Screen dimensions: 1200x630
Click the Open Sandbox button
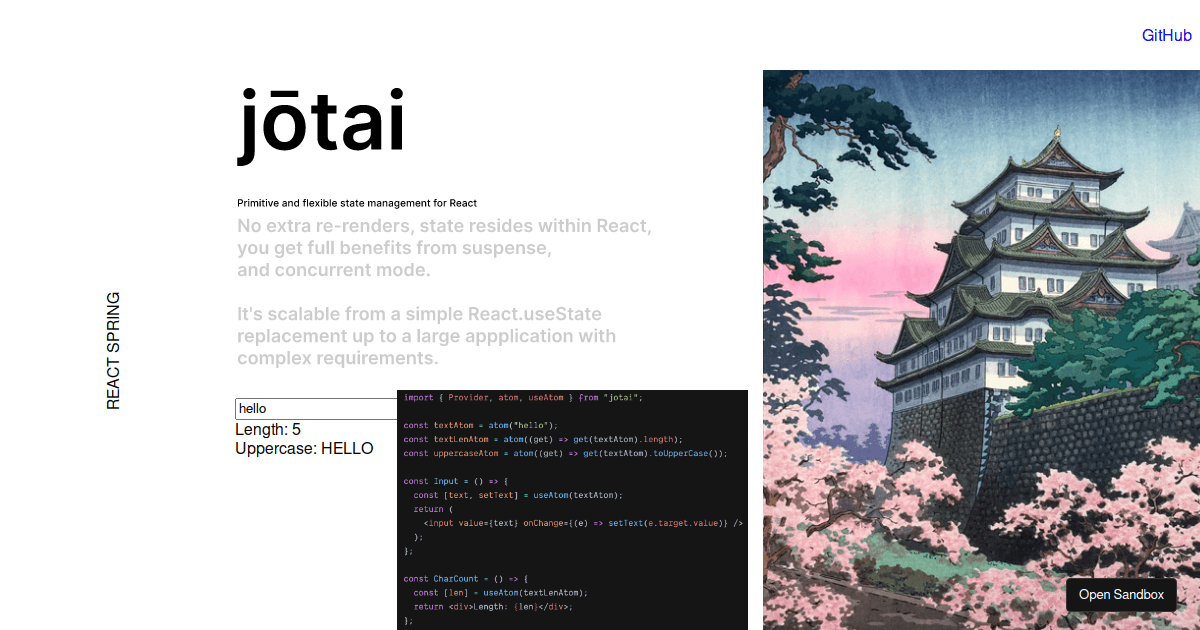(x=1121, y=594)
